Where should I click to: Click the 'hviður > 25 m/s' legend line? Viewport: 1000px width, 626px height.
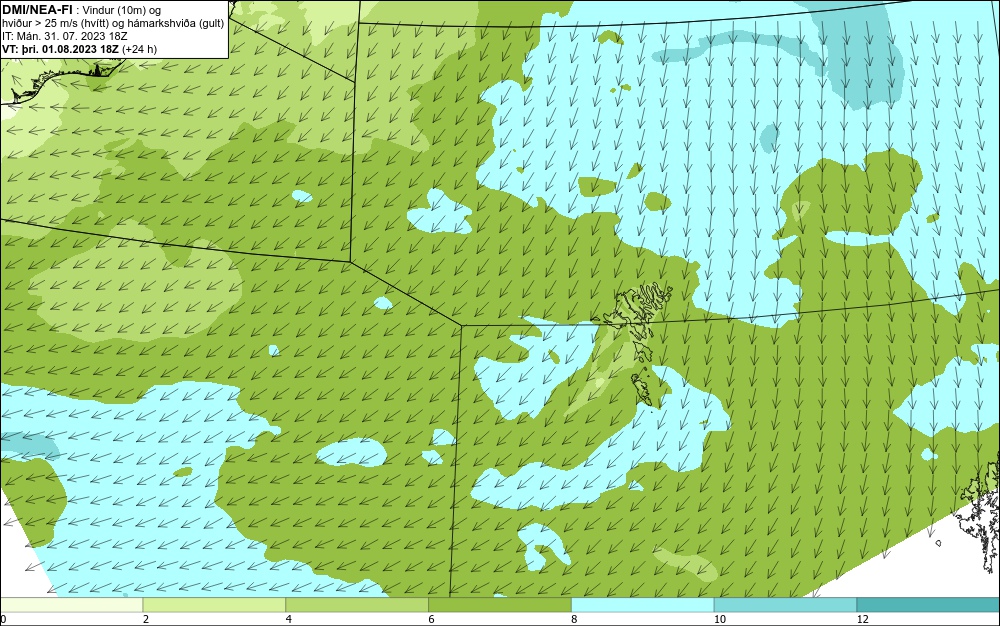coord(113,24)
